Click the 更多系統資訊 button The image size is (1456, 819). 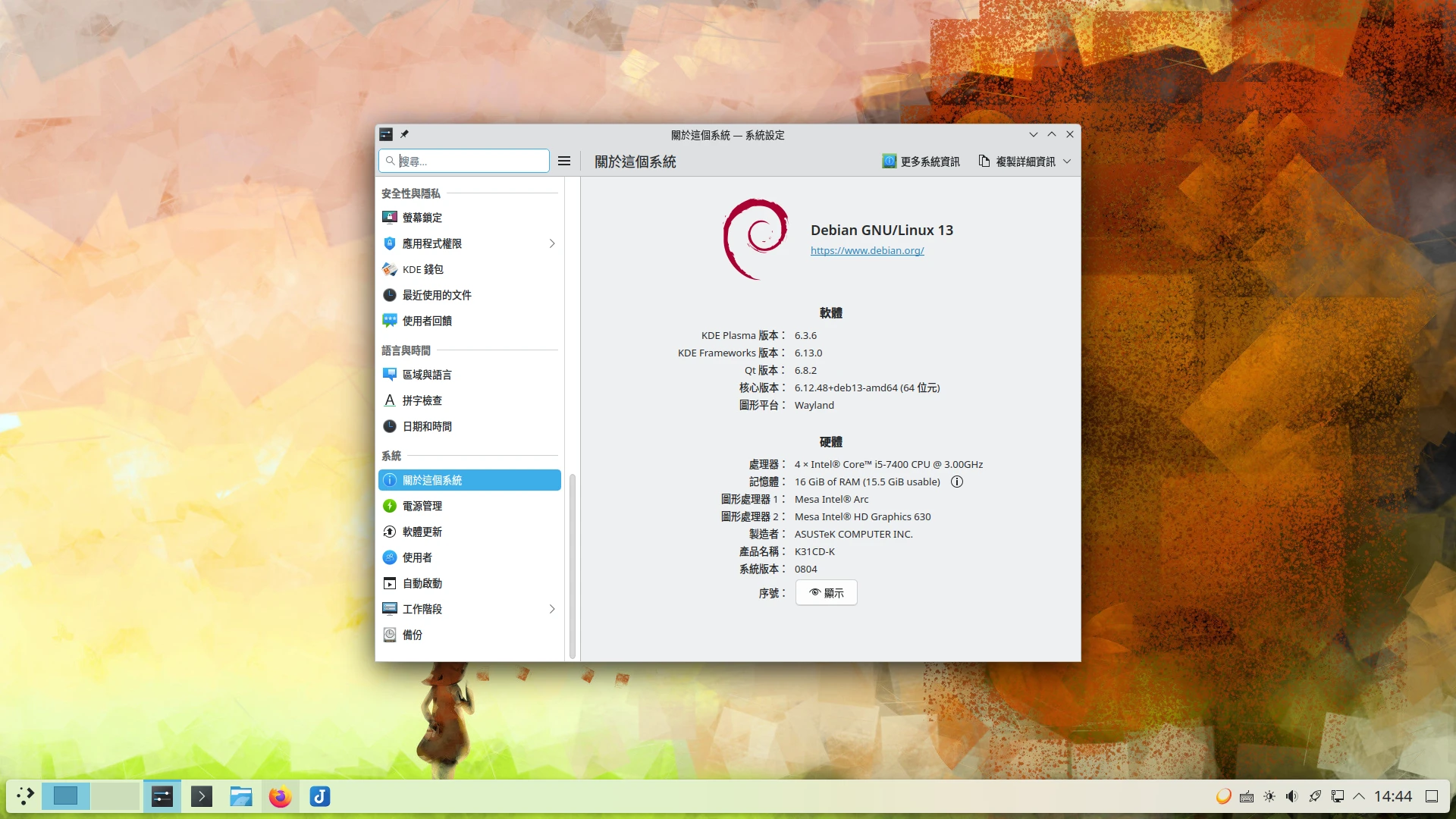pos(921,162)
